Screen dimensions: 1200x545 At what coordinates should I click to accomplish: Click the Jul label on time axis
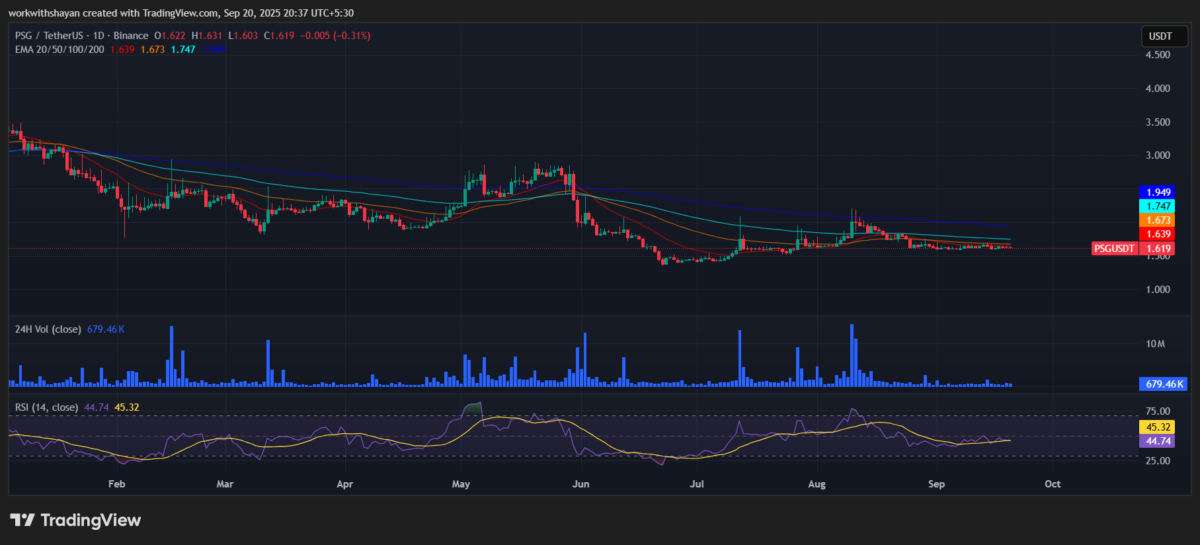click(697, 483)
